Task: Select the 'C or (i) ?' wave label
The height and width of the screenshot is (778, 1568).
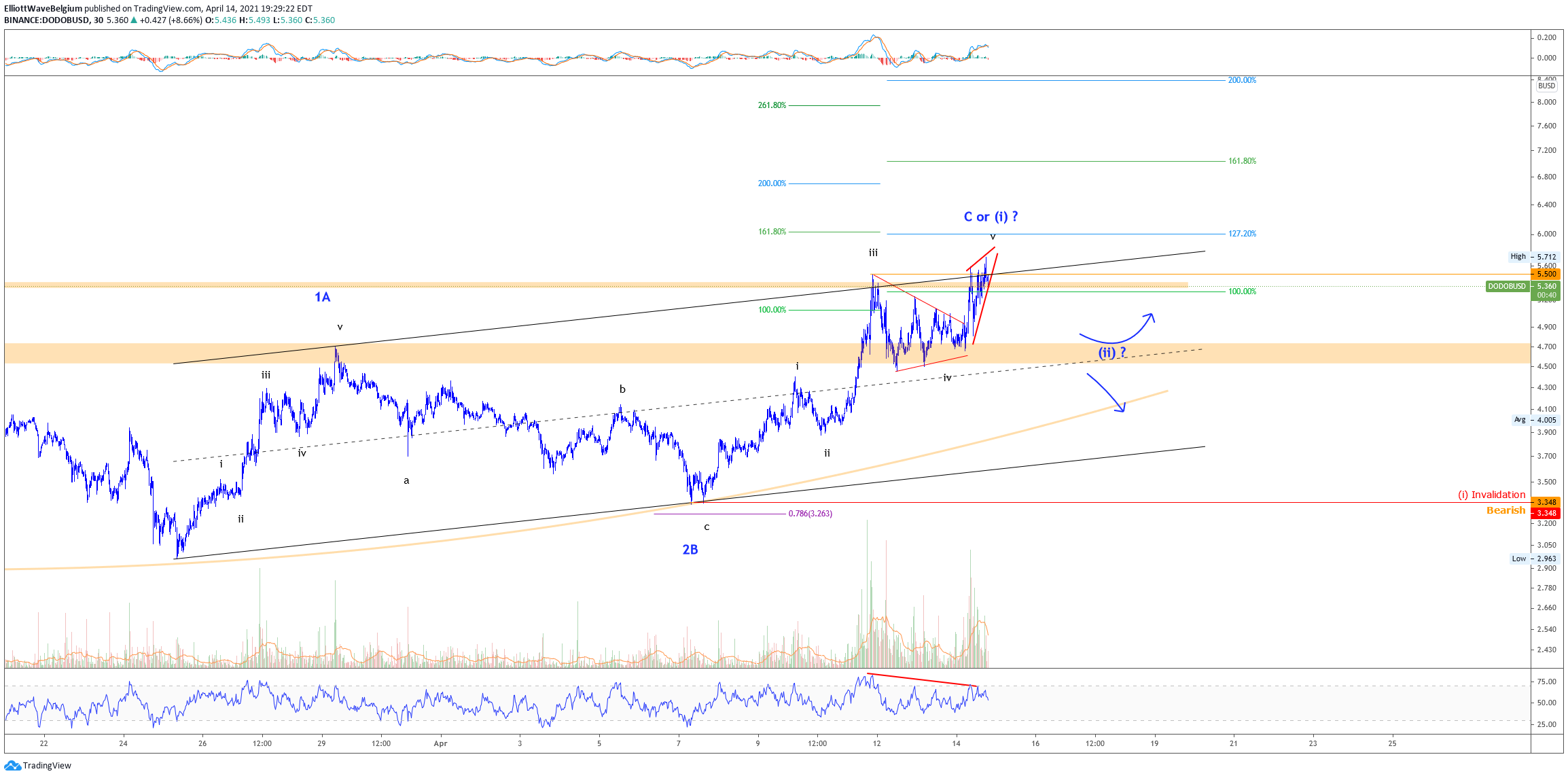Action: click(x=991, y=217)
